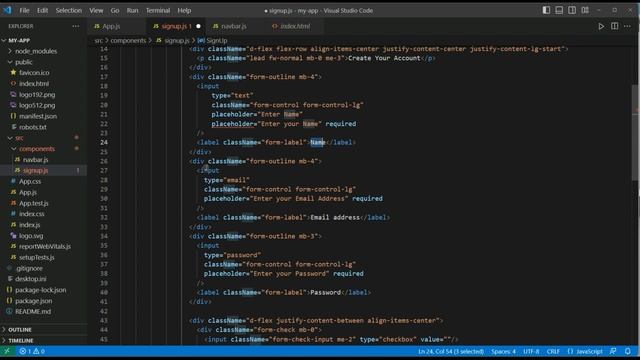This screenshot has height=360, width=640.
Task: Change line endings via CRLF
Action: click(x=553, y=351)
